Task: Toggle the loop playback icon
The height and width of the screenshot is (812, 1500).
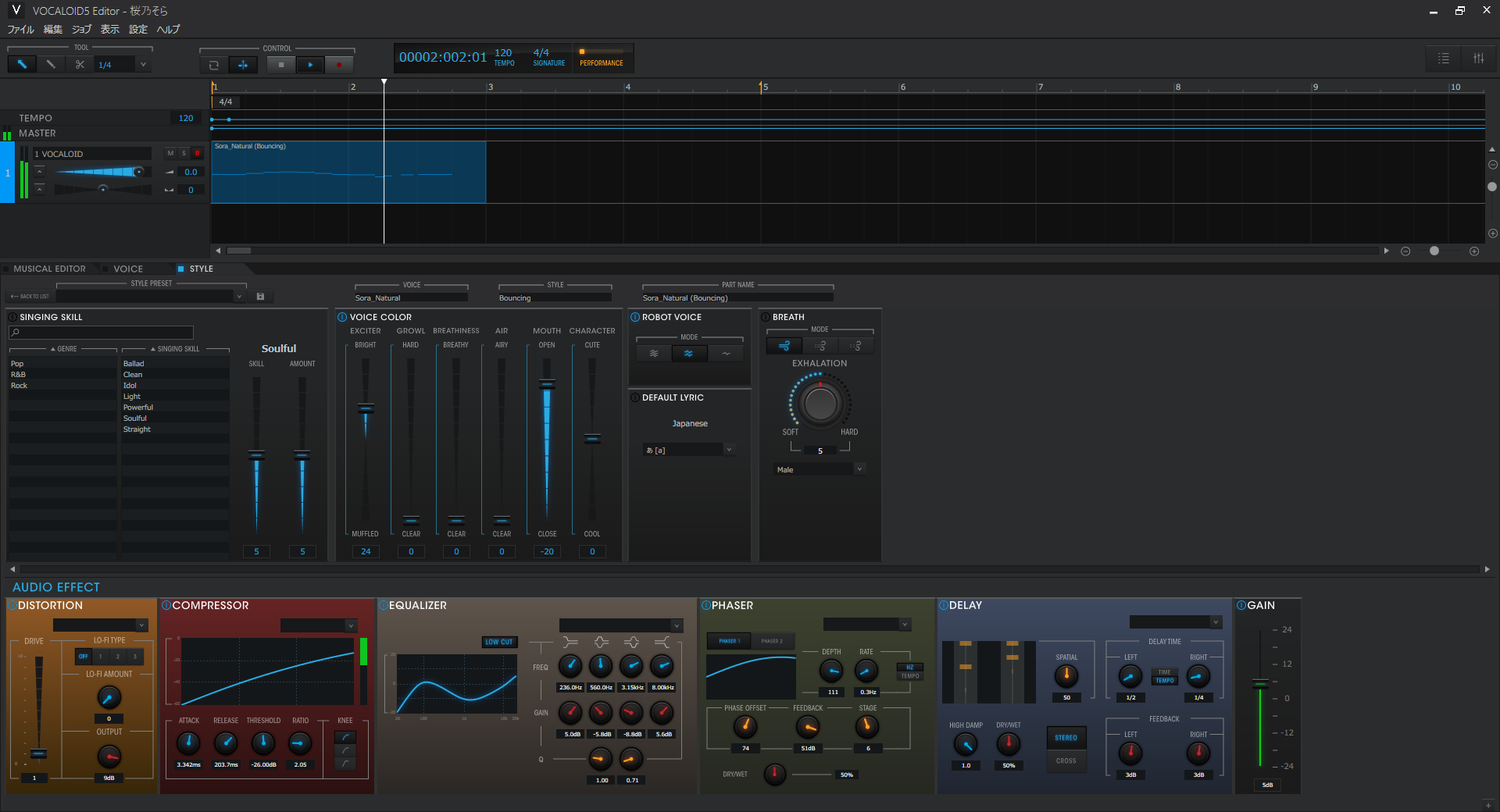Action: click(214, 65)
